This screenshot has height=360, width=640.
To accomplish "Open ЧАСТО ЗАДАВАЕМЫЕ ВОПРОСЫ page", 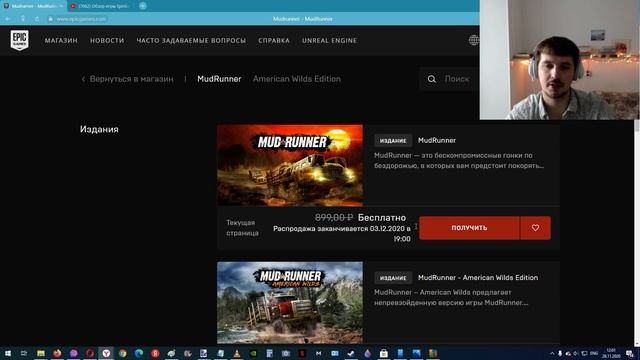I will 191,40.
